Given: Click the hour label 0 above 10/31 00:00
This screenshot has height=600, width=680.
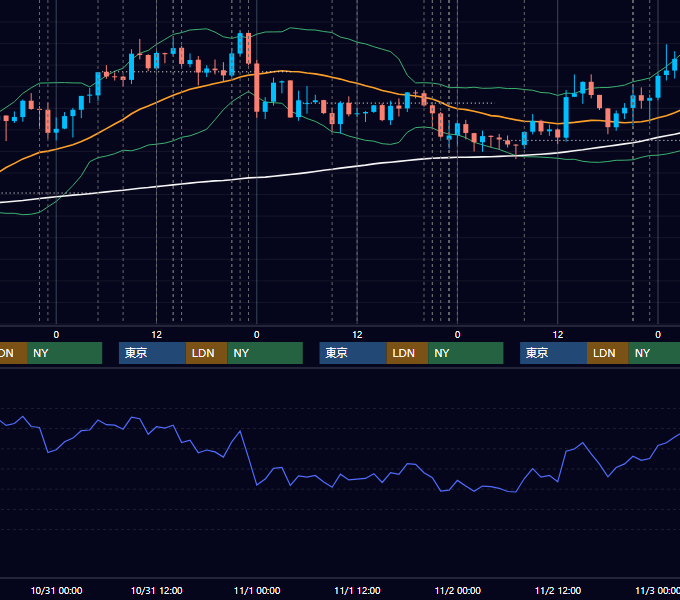Looking at the screenshot, I should click(x=56, y=335).
